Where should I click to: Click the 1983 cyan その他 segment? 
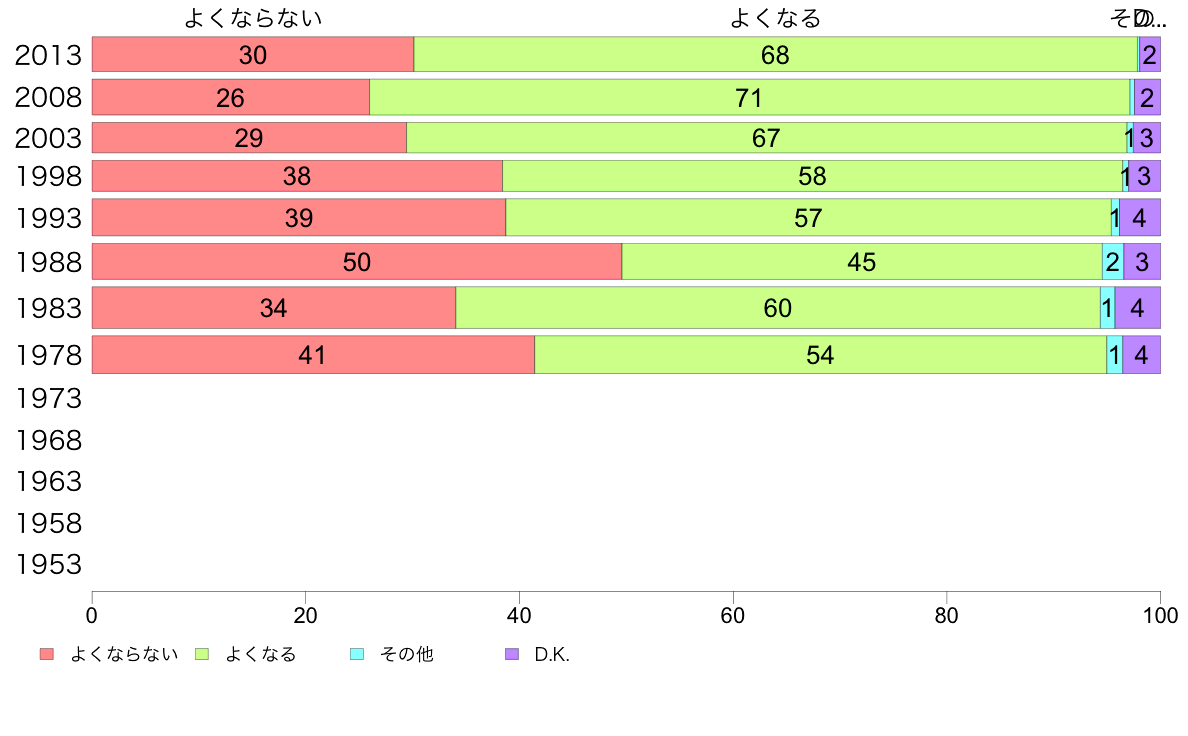tap(1107, 308)
